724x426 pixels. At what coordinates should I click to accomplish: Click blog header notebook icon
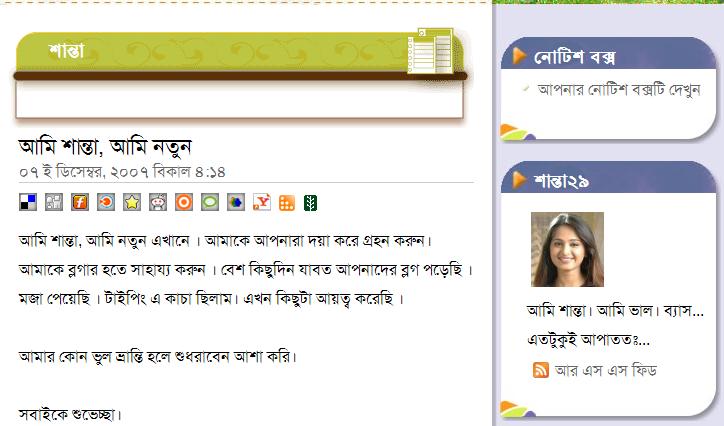430,51
